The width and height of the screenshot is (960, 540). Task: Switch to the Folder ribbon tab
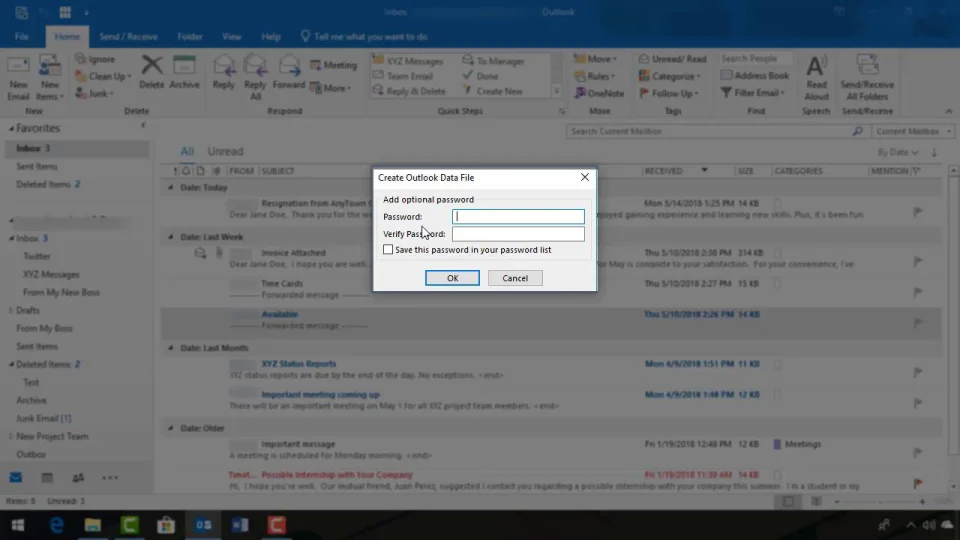(x=190, y=37)
